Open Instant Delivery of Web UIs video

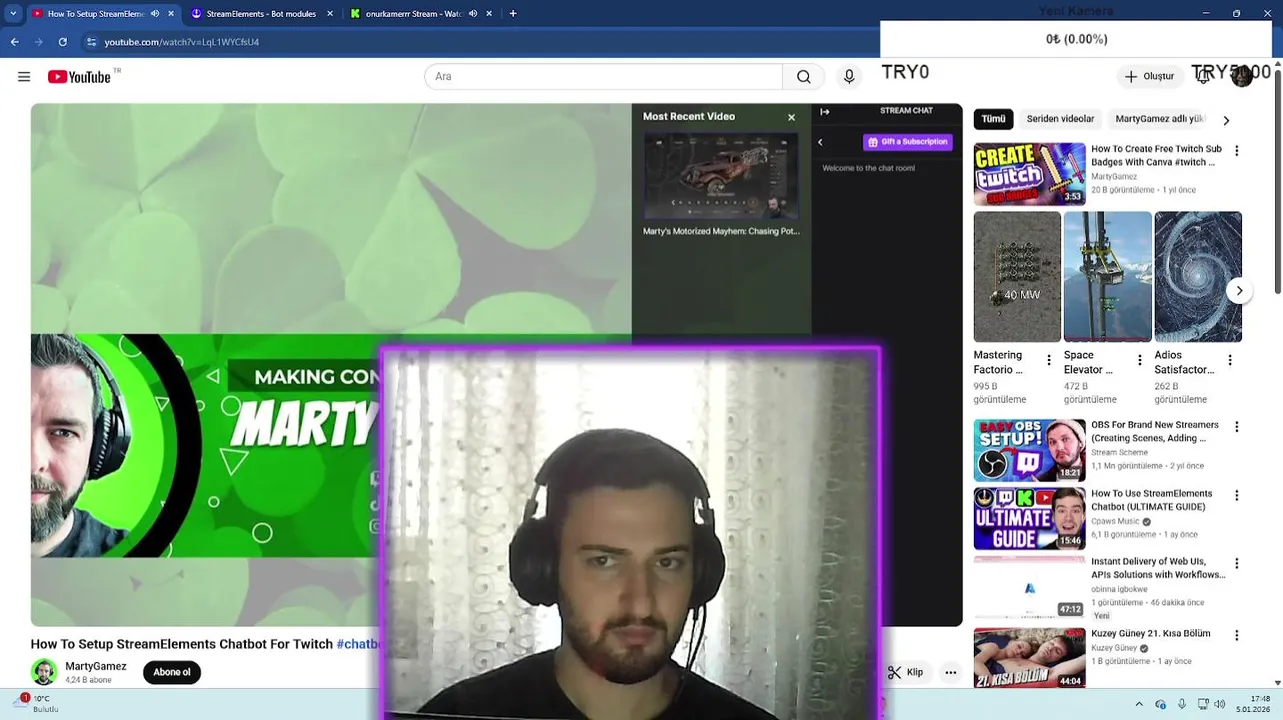pos(1029,587)
